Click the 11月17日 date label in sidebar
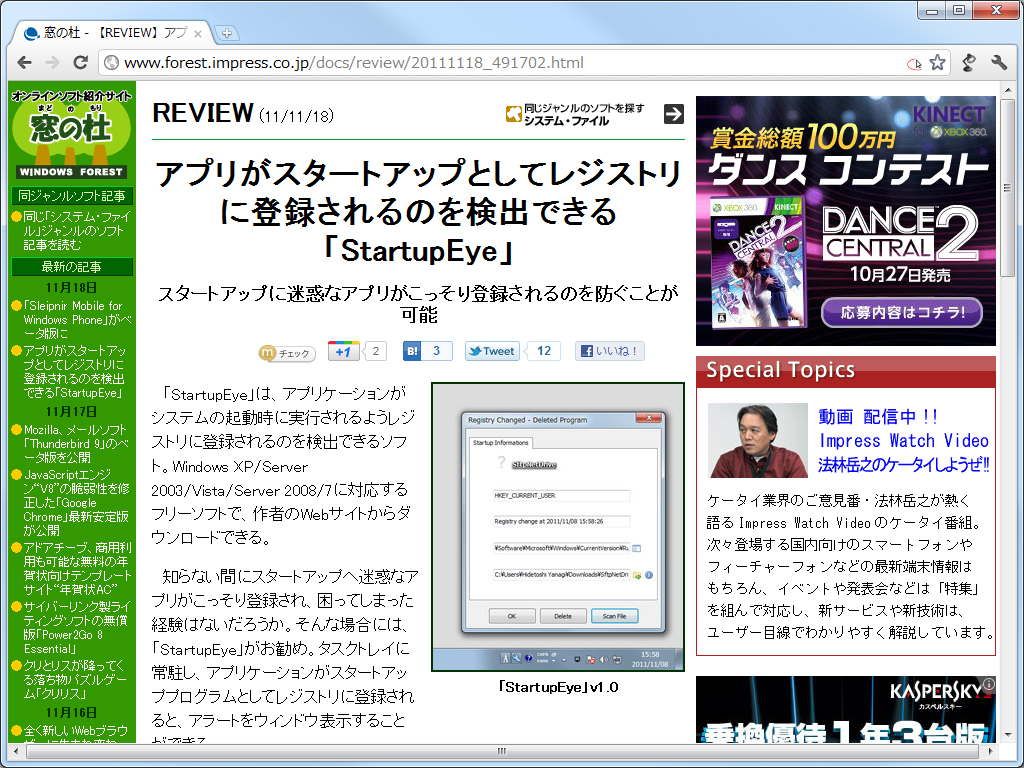The image size is (1024, 768). pyautogui.click(x=71, y=411)
